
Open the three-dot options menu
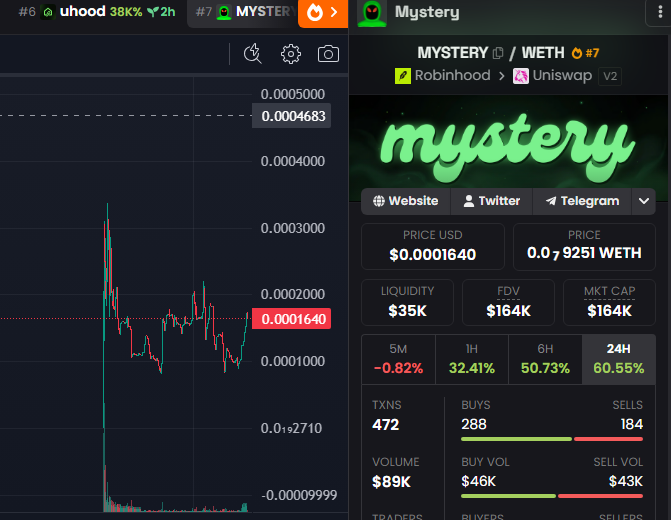(x=660, y=12)
